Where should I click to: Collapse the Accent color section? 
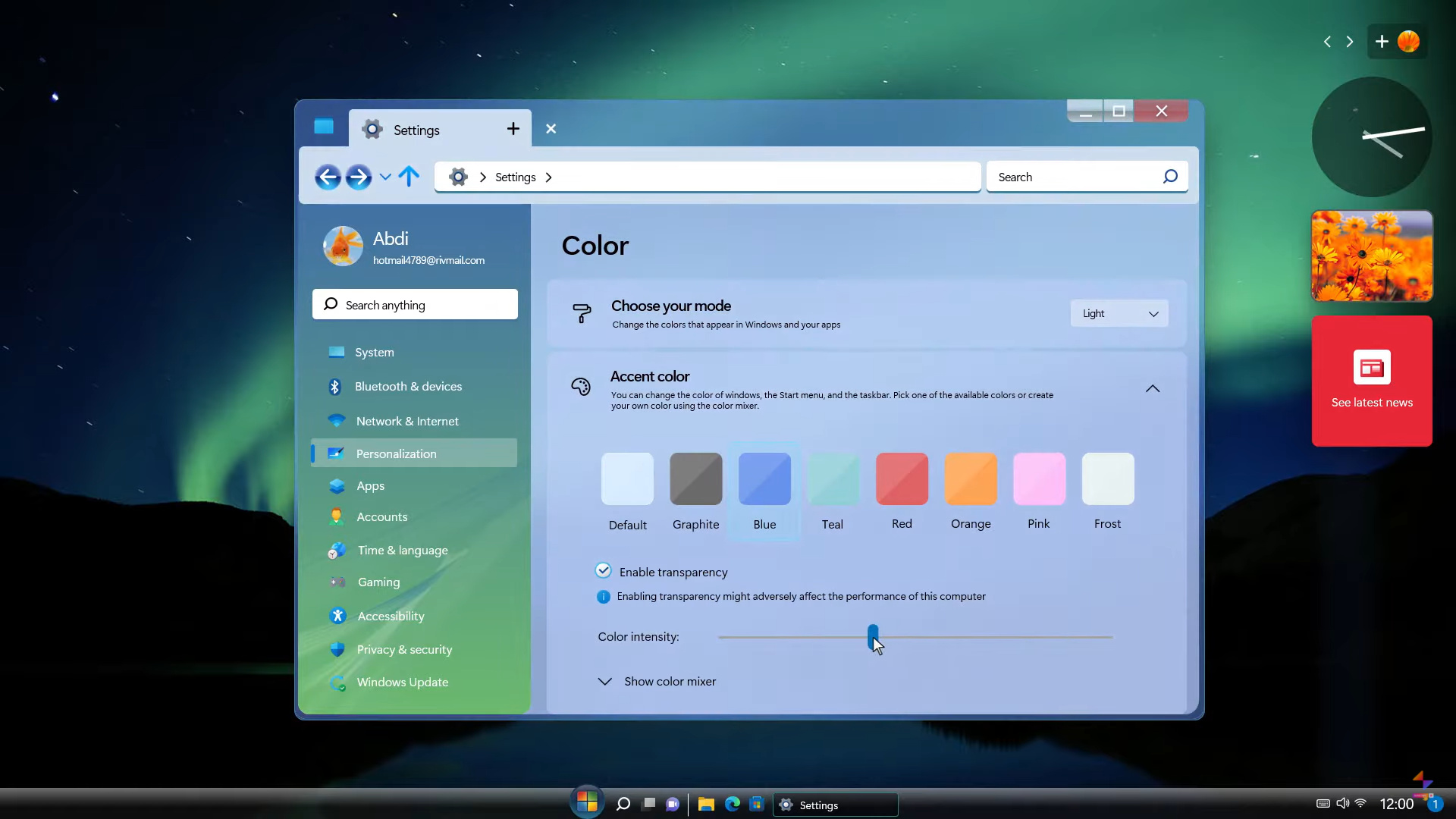(1153, 389)
